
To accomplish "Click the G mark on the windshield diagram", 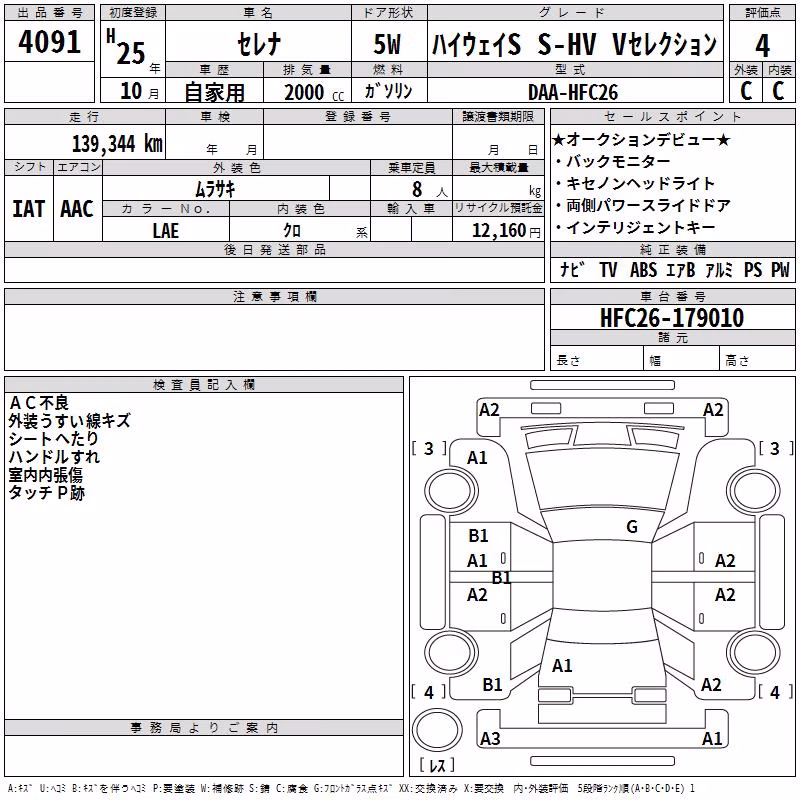I will click(632, 527).
